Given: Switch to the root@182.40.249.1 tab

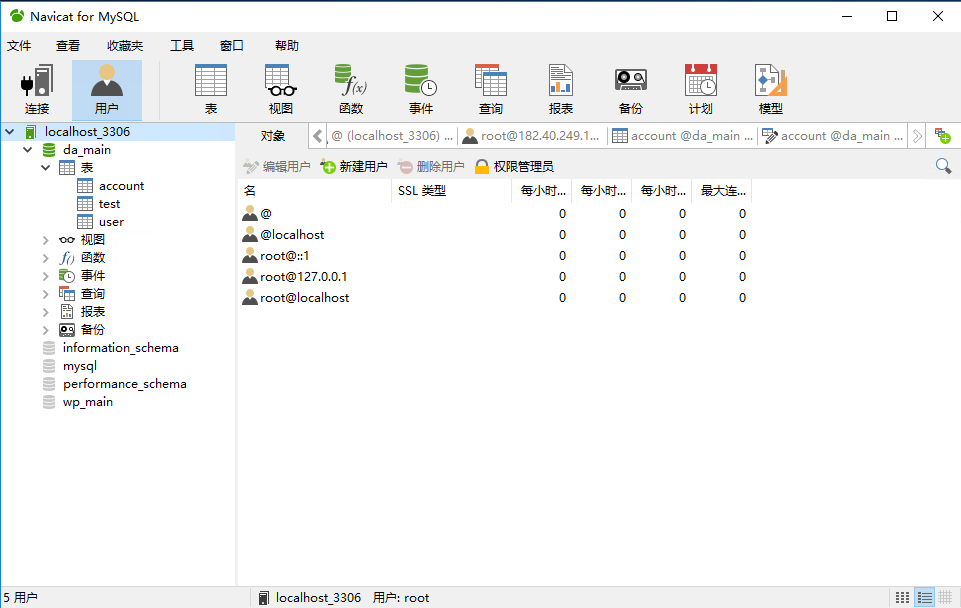Looking at the screenshot, I should (x=532, y=136).
